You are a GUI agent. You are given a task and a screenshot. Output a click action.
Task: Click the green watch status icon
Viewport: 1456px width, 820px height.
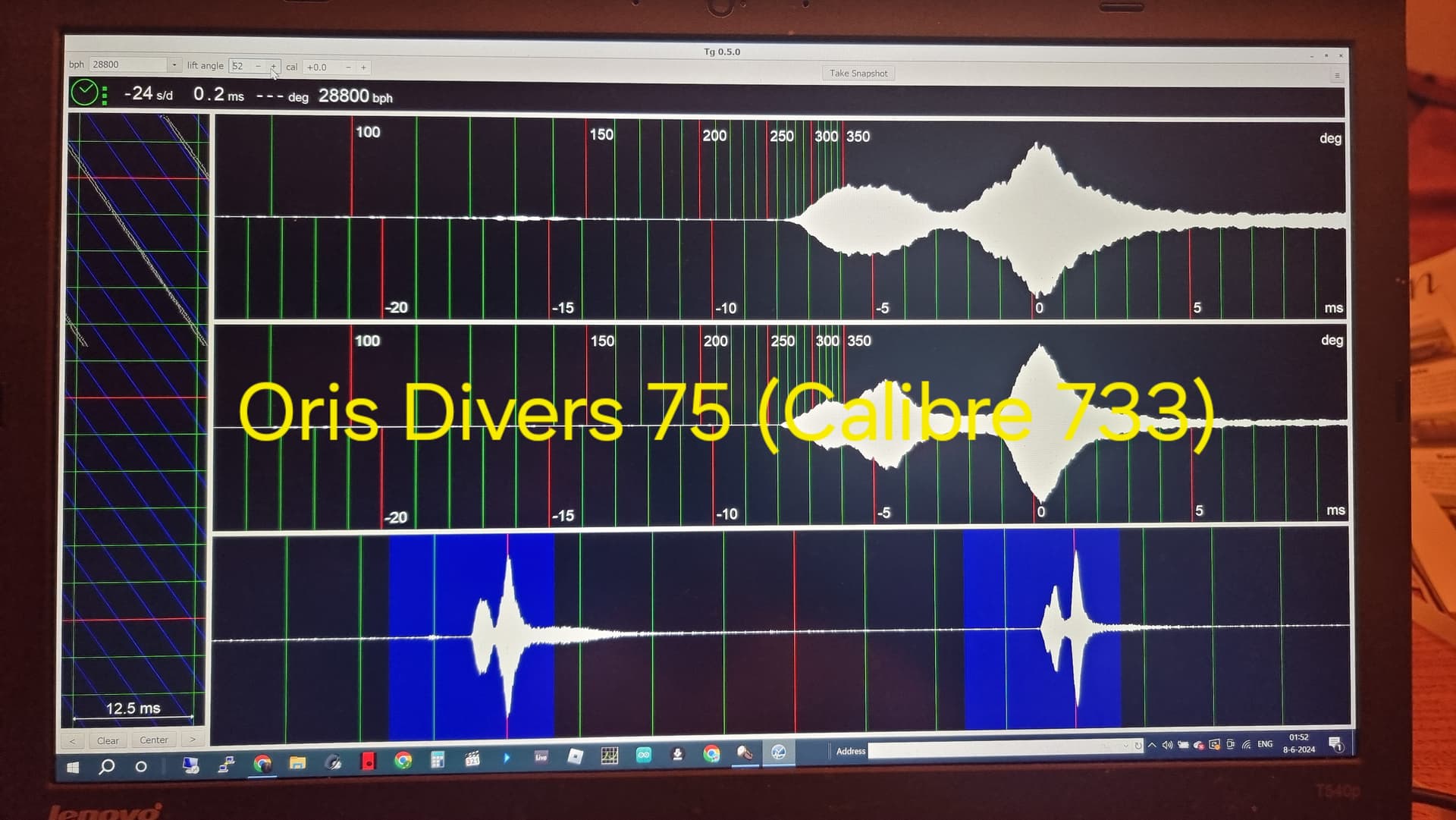click(x=84, y=93)
